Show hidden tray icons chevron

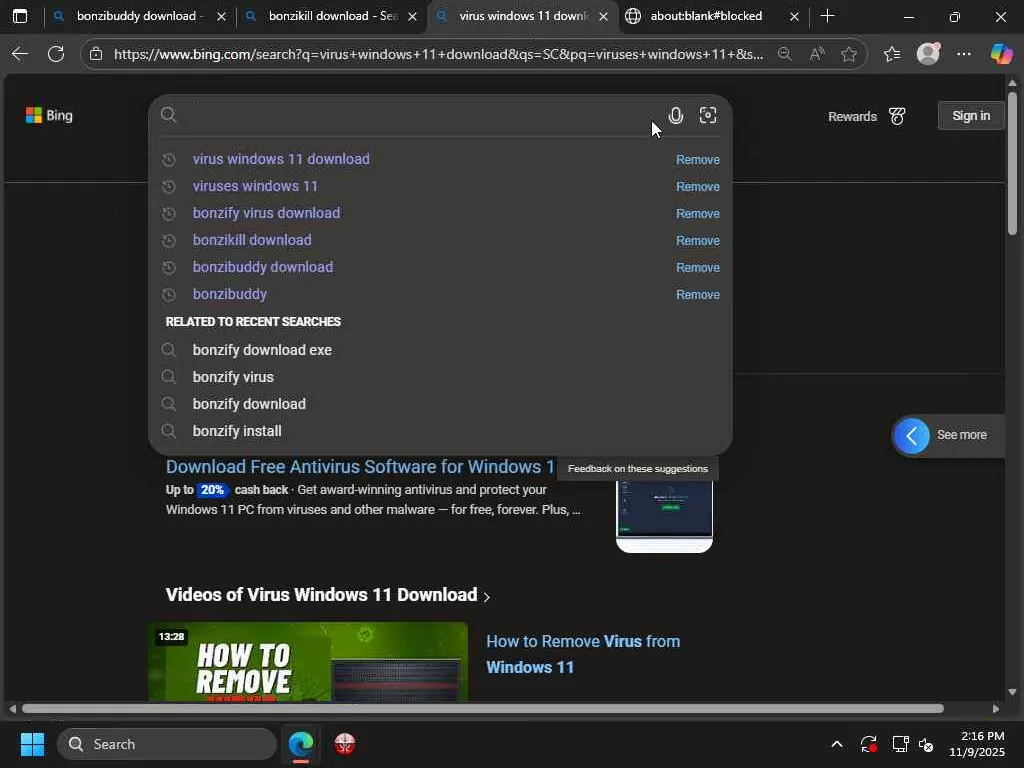(x=837, y=744)
